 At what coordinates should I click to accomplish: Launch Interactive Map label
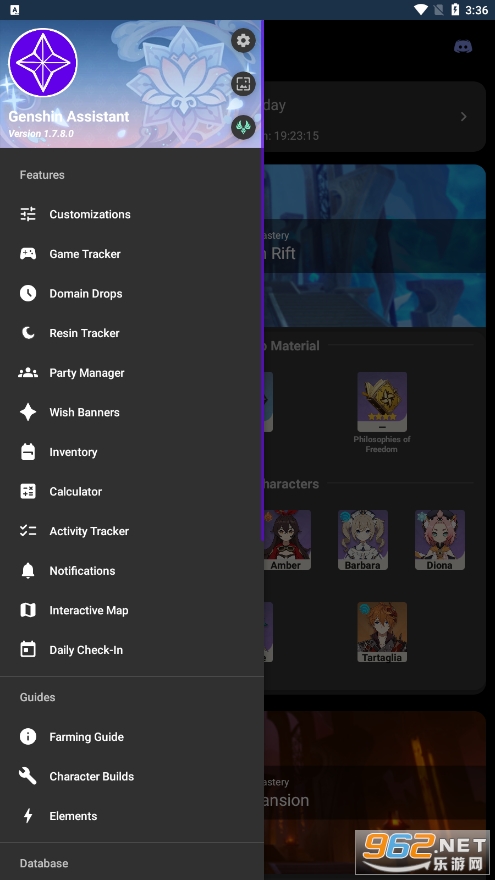tap(89, 610)
